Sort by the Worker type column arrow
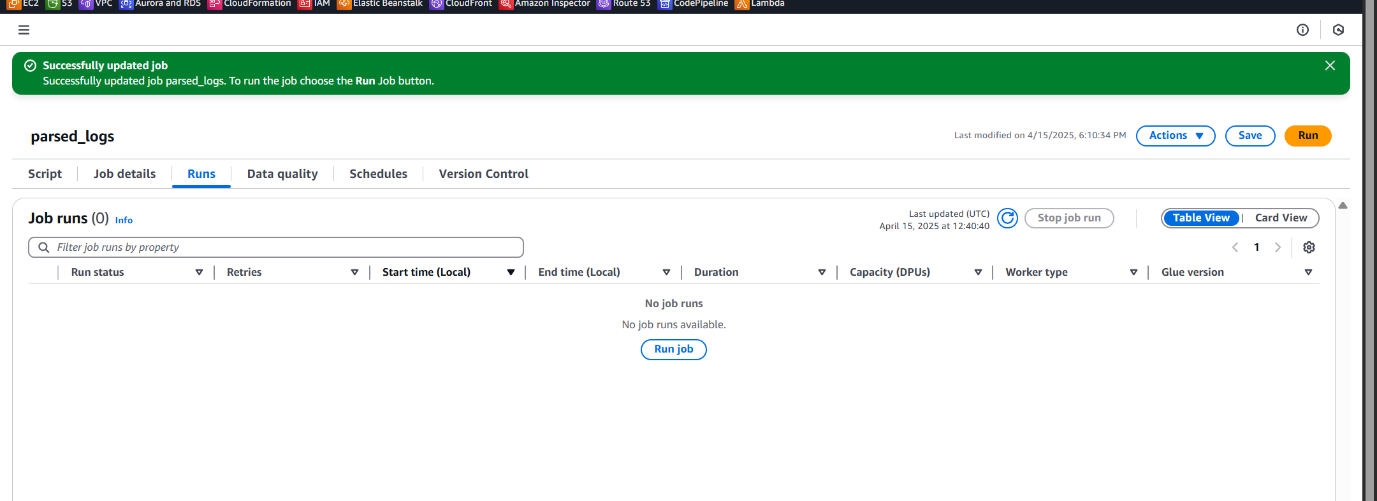1377x501 pixels. click(1134, 272)
